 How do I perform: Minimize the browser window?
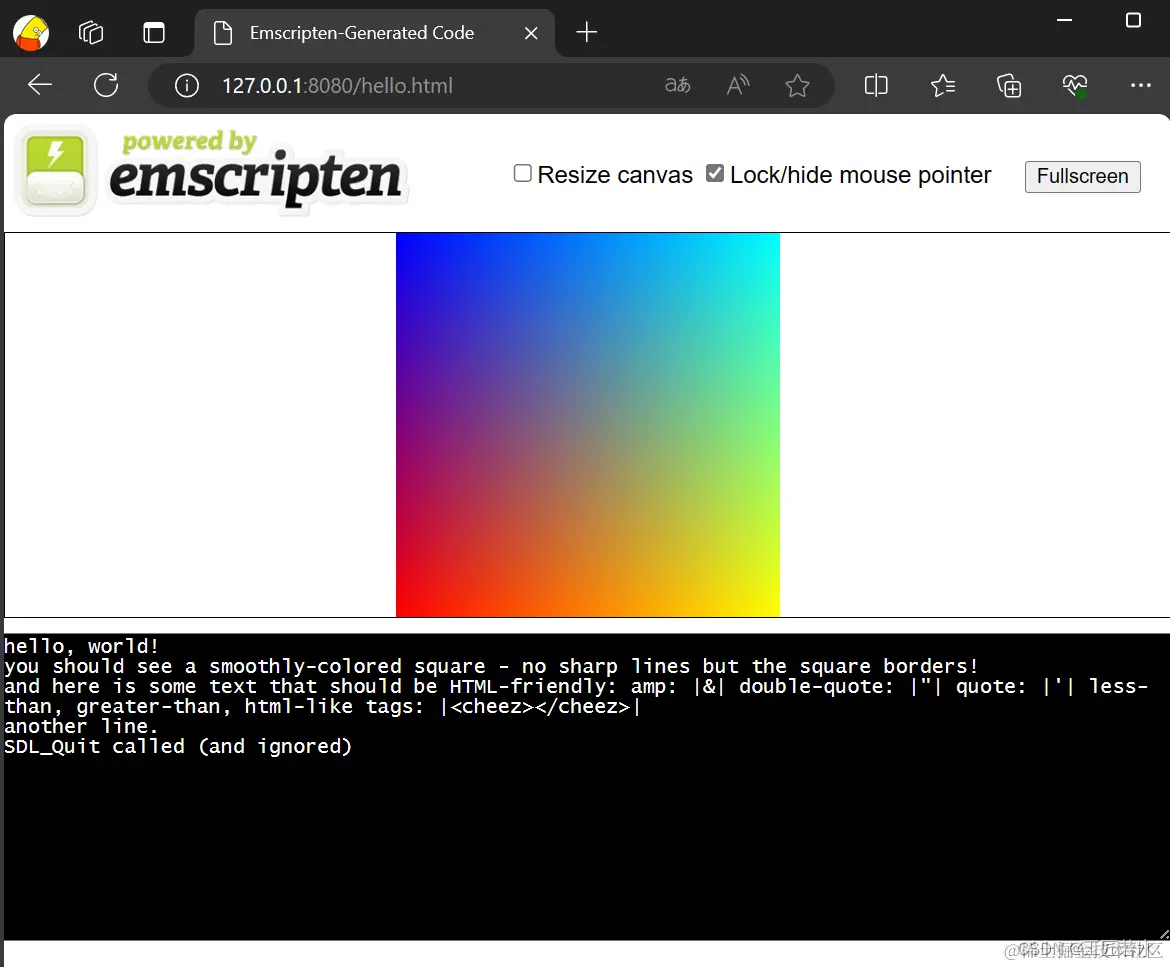click(x=1065, y=20)
